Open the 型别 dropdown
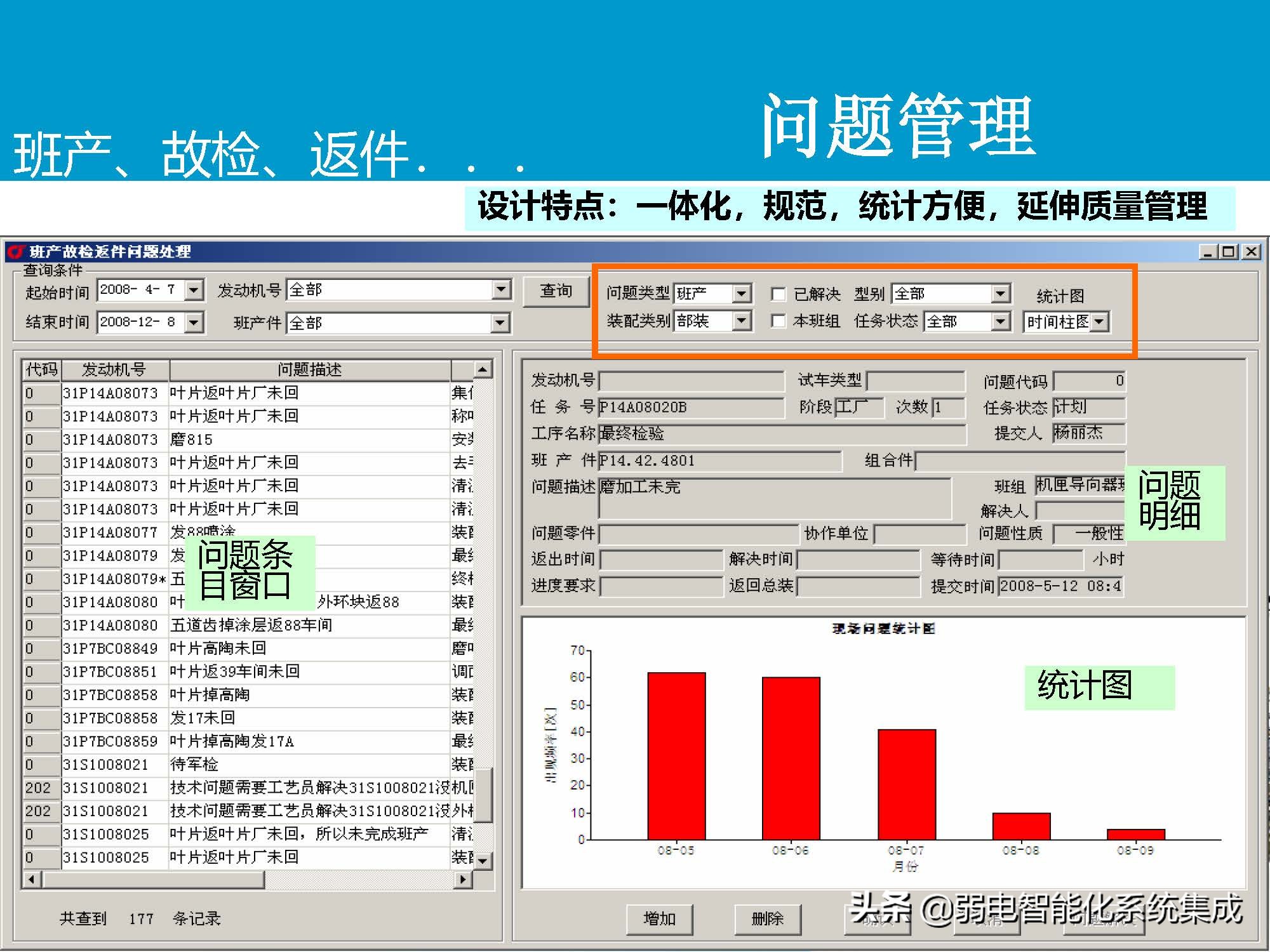Viewport: 1270px width, 952px height. pyautogui.click(x=1000, y=293)
